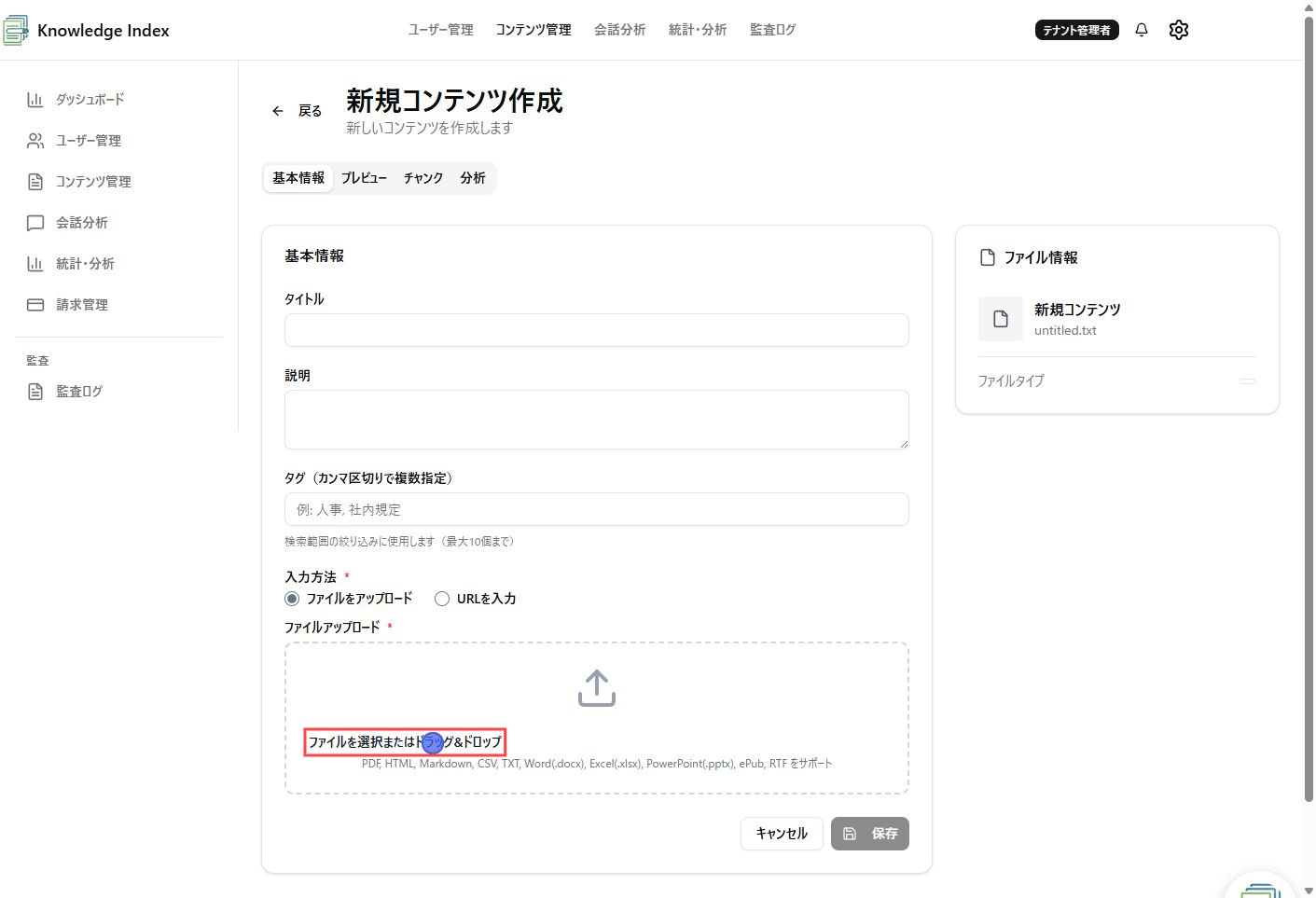Click the 検索範囲の絞り込み hint text
The height and width of the screenshot is (898, 1316).
click(399, 542)
